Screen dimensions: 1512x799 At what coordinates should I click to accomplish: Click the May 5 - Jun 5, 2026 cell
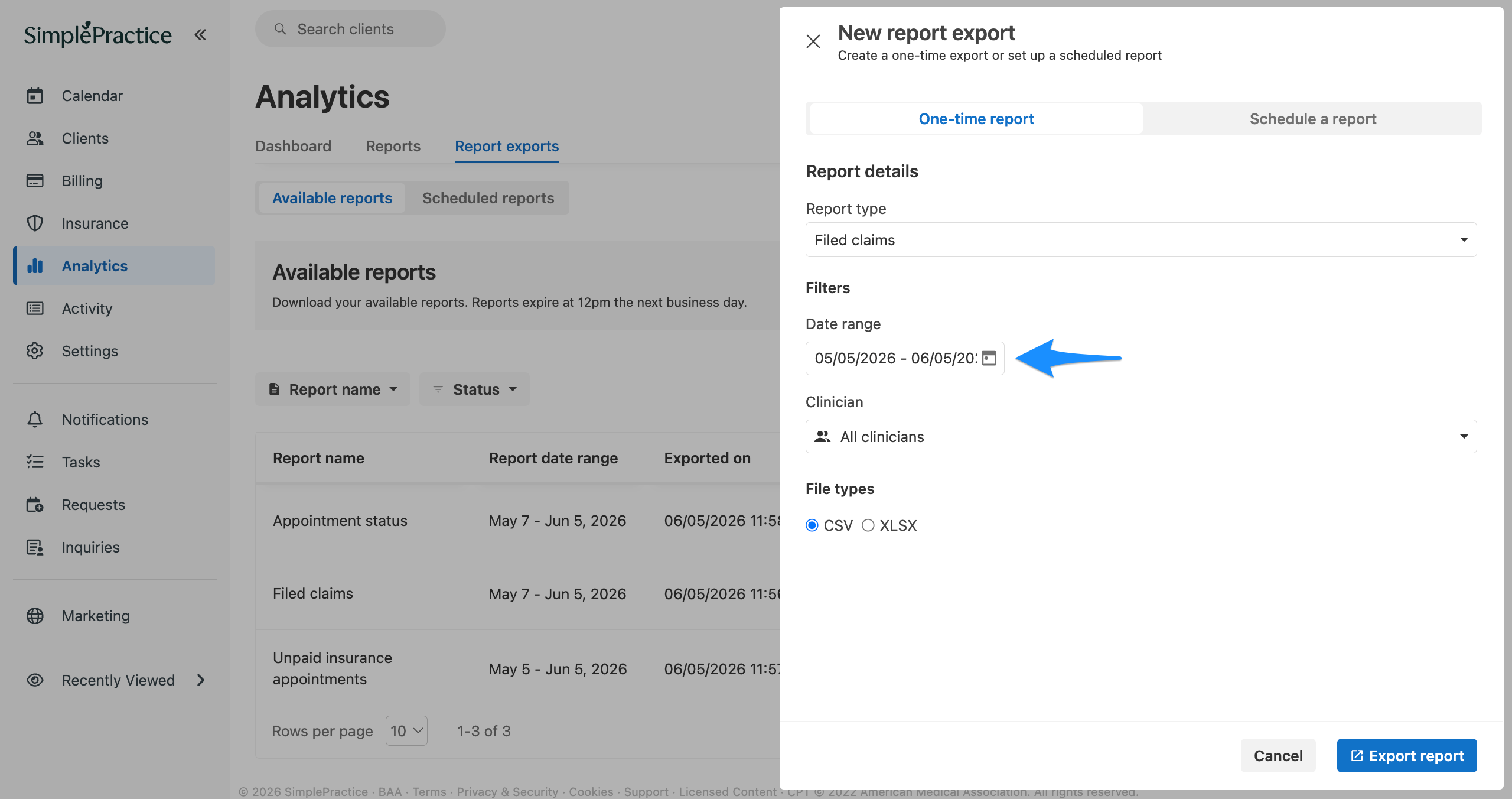point(558,669)
